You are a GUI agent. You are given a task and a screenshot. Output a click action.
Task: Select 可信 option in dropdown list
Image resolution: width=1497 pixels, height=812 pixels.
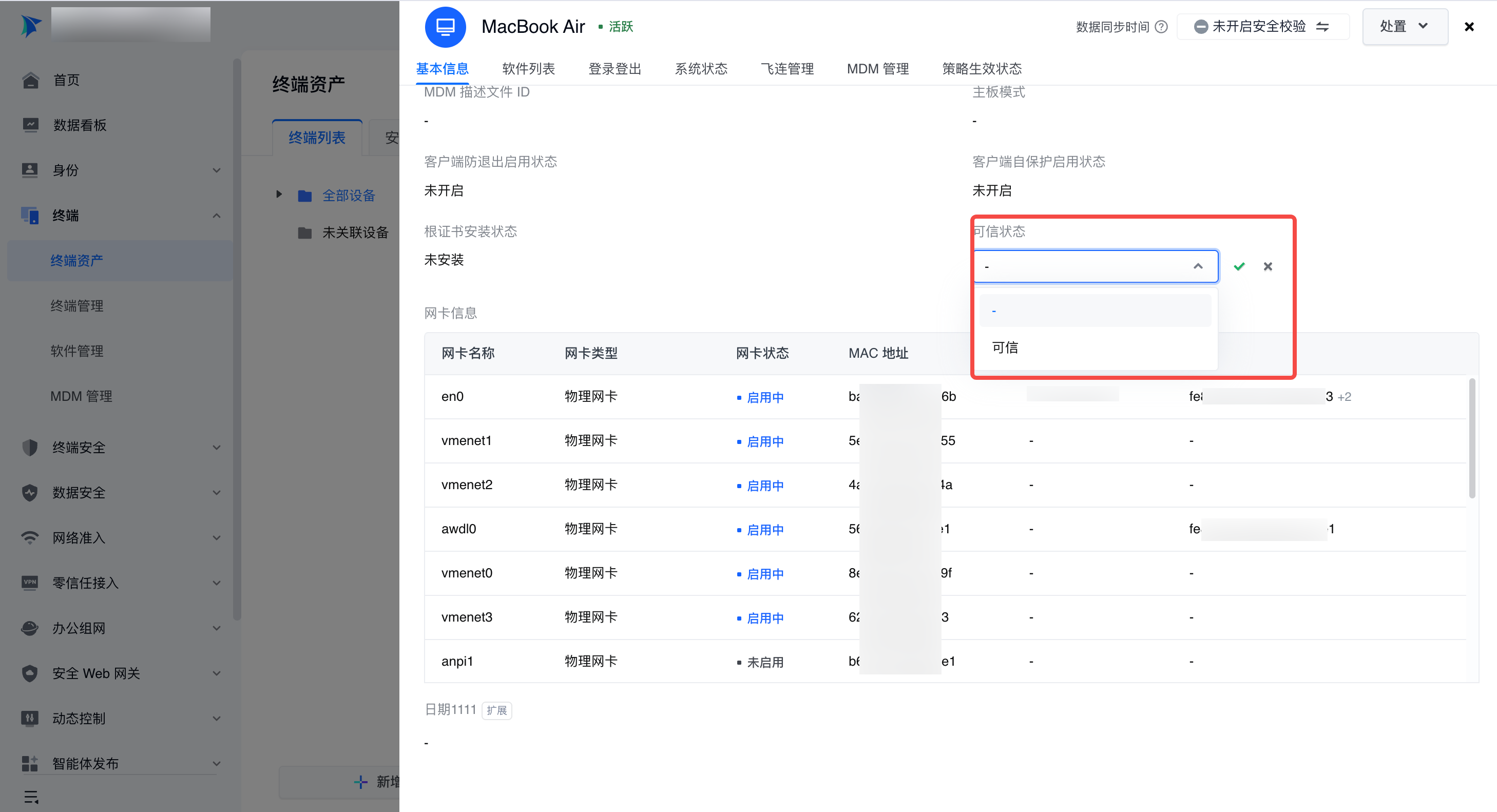1005,347
